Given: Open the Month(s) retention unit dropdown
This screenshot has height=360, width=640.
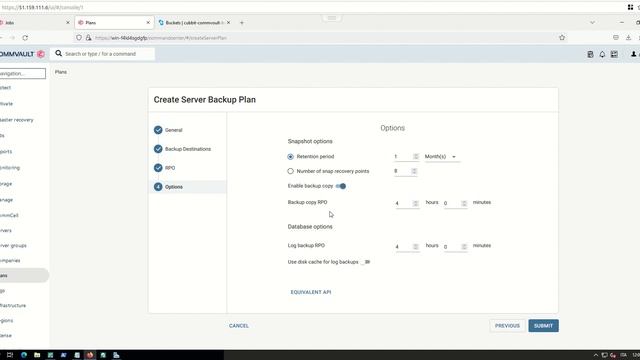Looking at the screenshot, I should coord(442,157).
